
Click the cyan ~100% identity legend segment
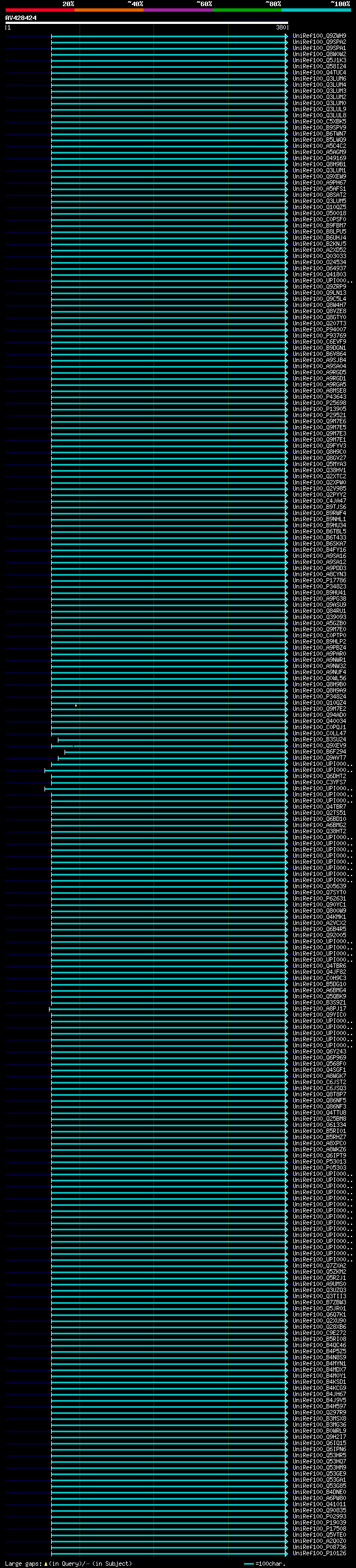(316, 11)
